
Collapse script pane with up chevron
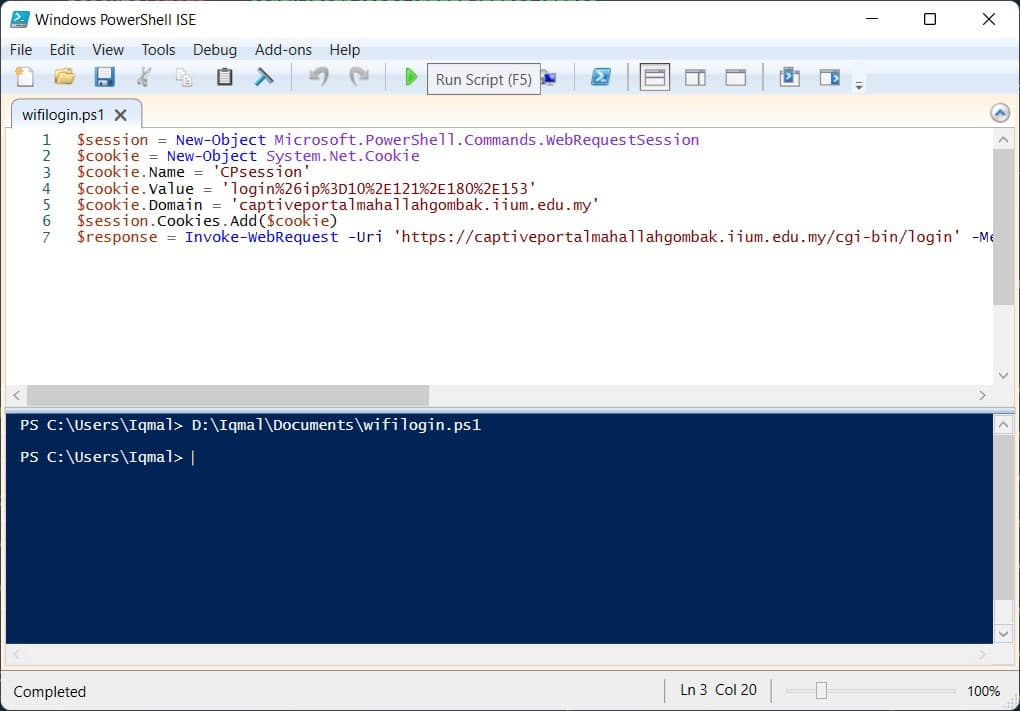click(1000, 113)
